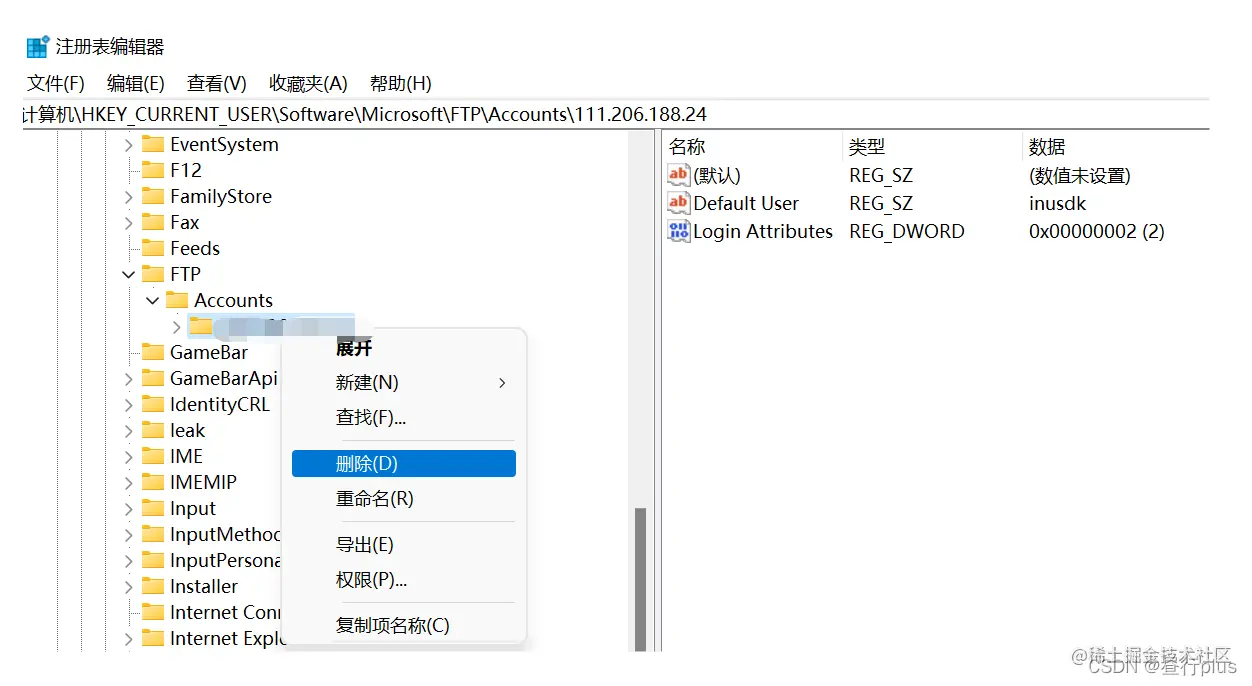Select the Accounts folder icon

coord(177,300)
